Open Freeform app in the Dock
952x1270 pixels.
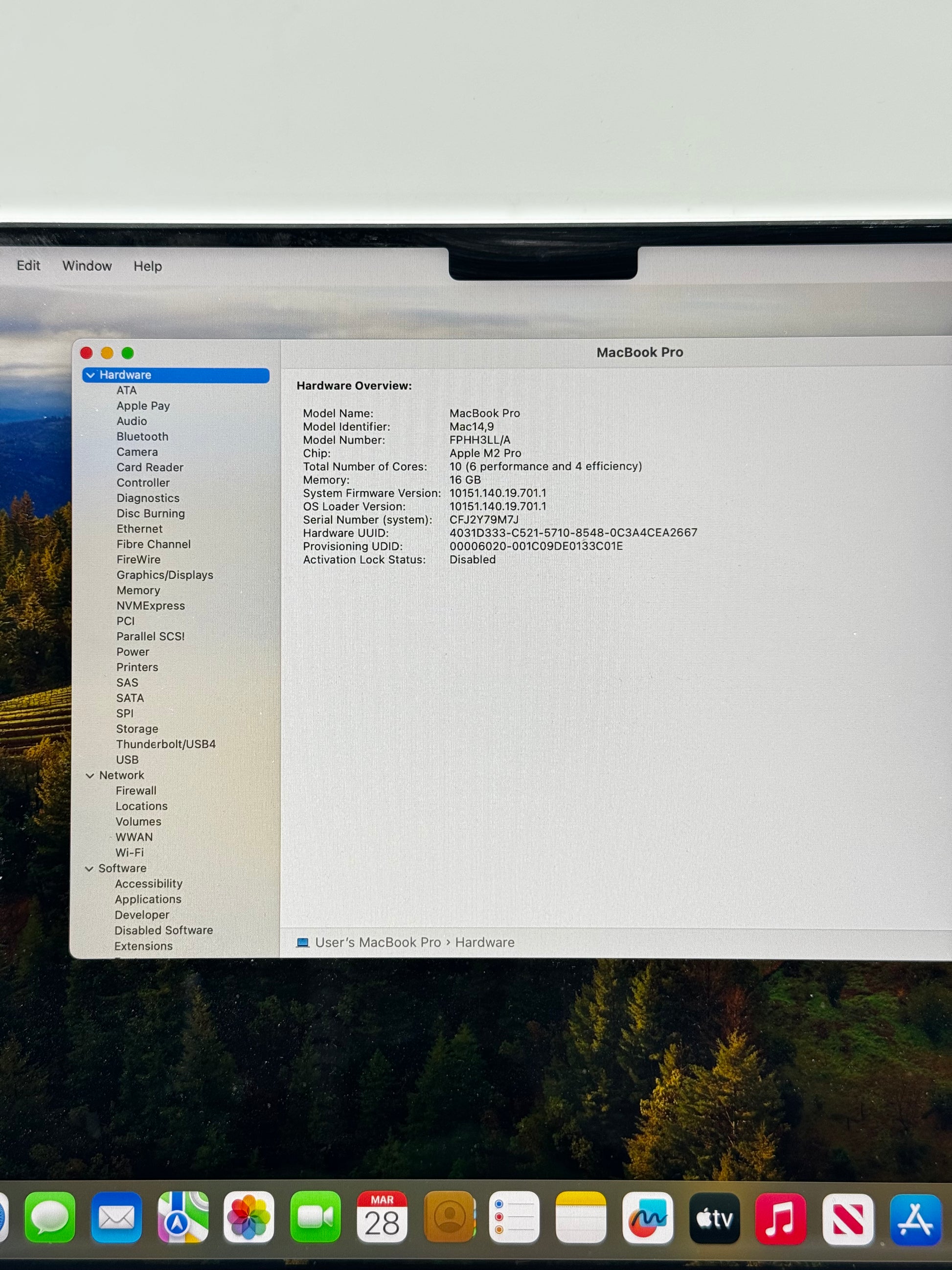[x=648, y=1217]
